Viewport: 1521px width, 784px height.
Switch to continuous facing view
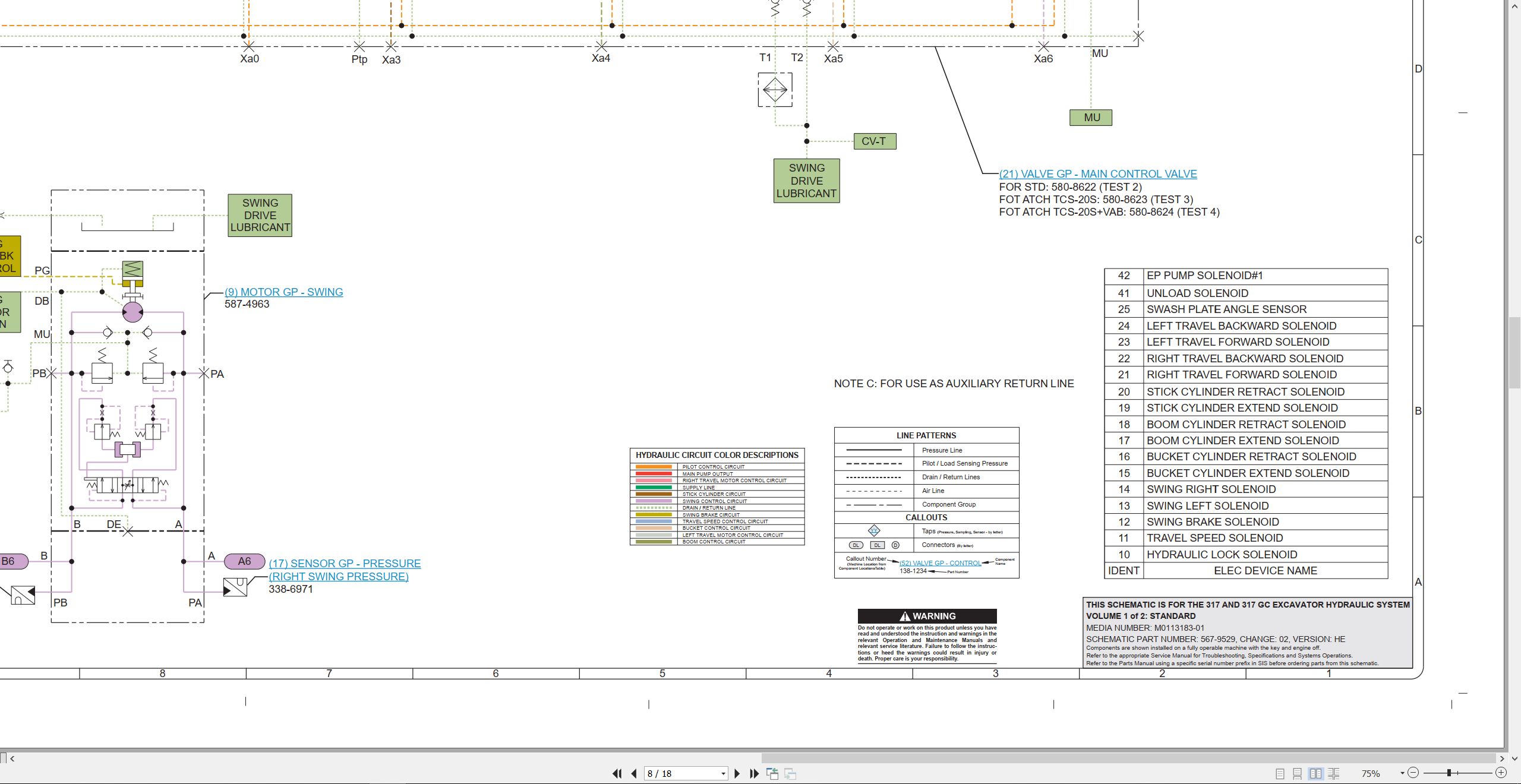pos(1333,773)
